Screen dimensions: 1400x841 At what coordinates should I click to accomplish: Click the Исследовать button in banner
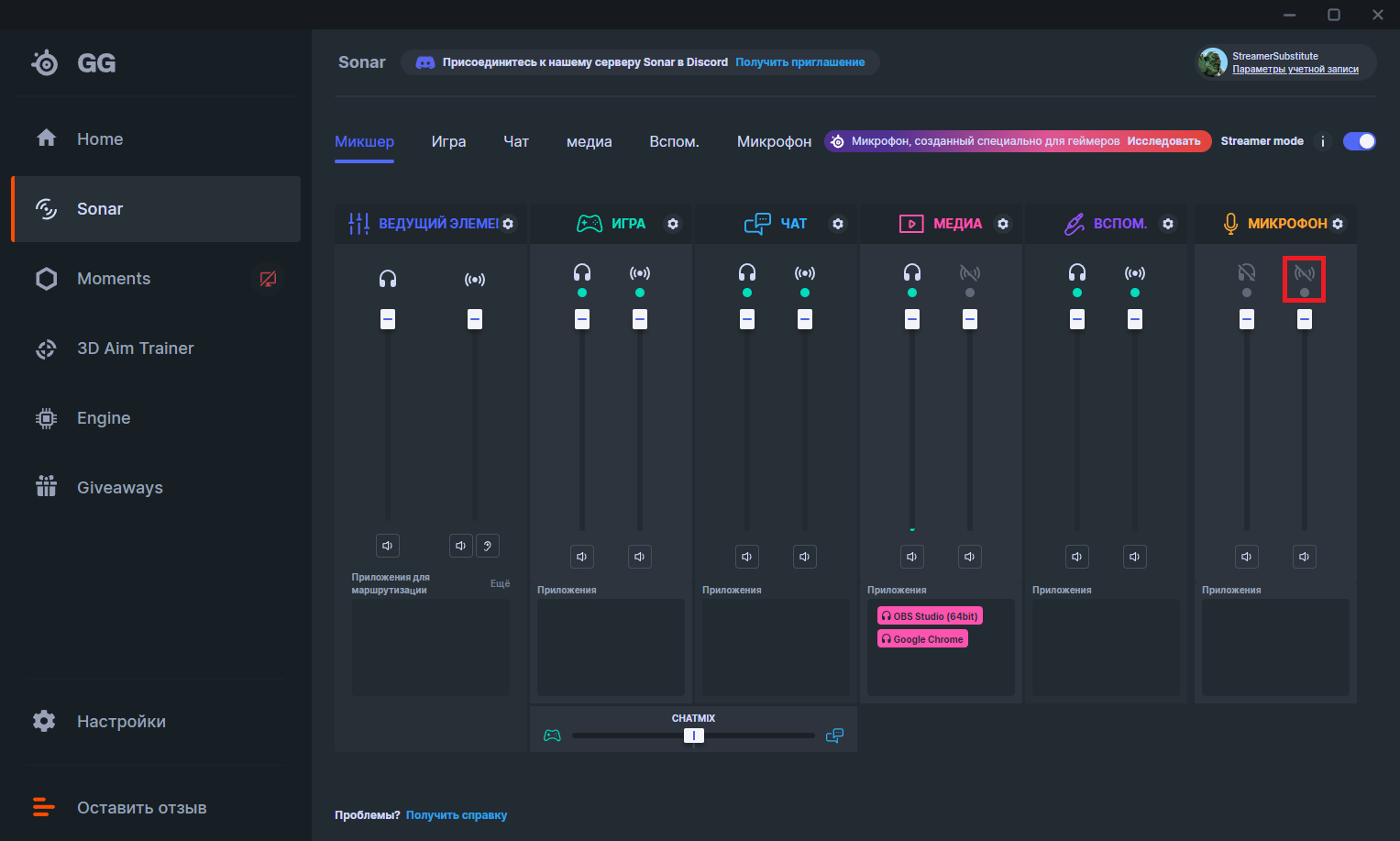(1163, 141)
